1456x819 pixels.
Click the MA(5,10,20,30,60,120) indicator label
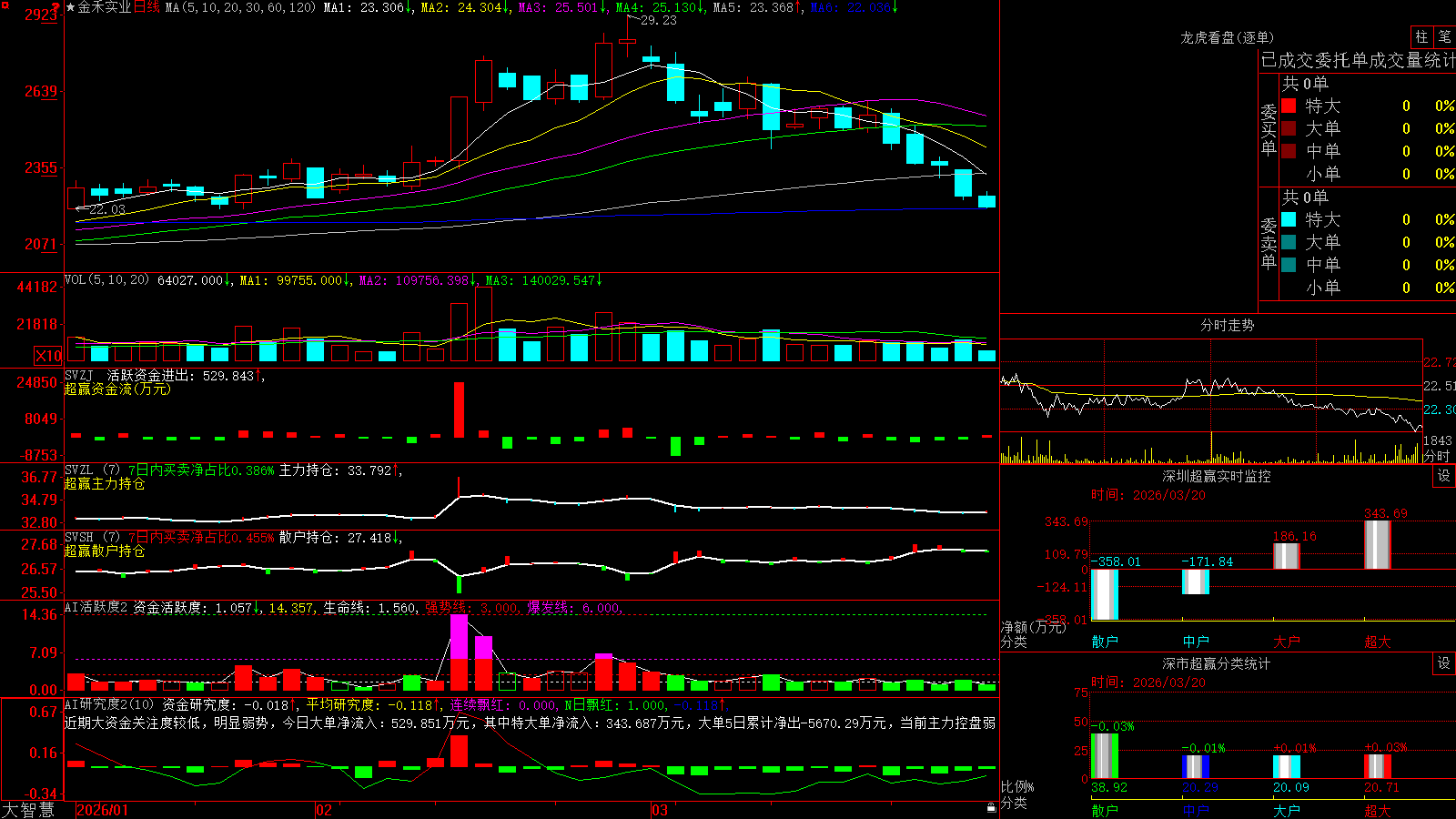coord(240,7)
